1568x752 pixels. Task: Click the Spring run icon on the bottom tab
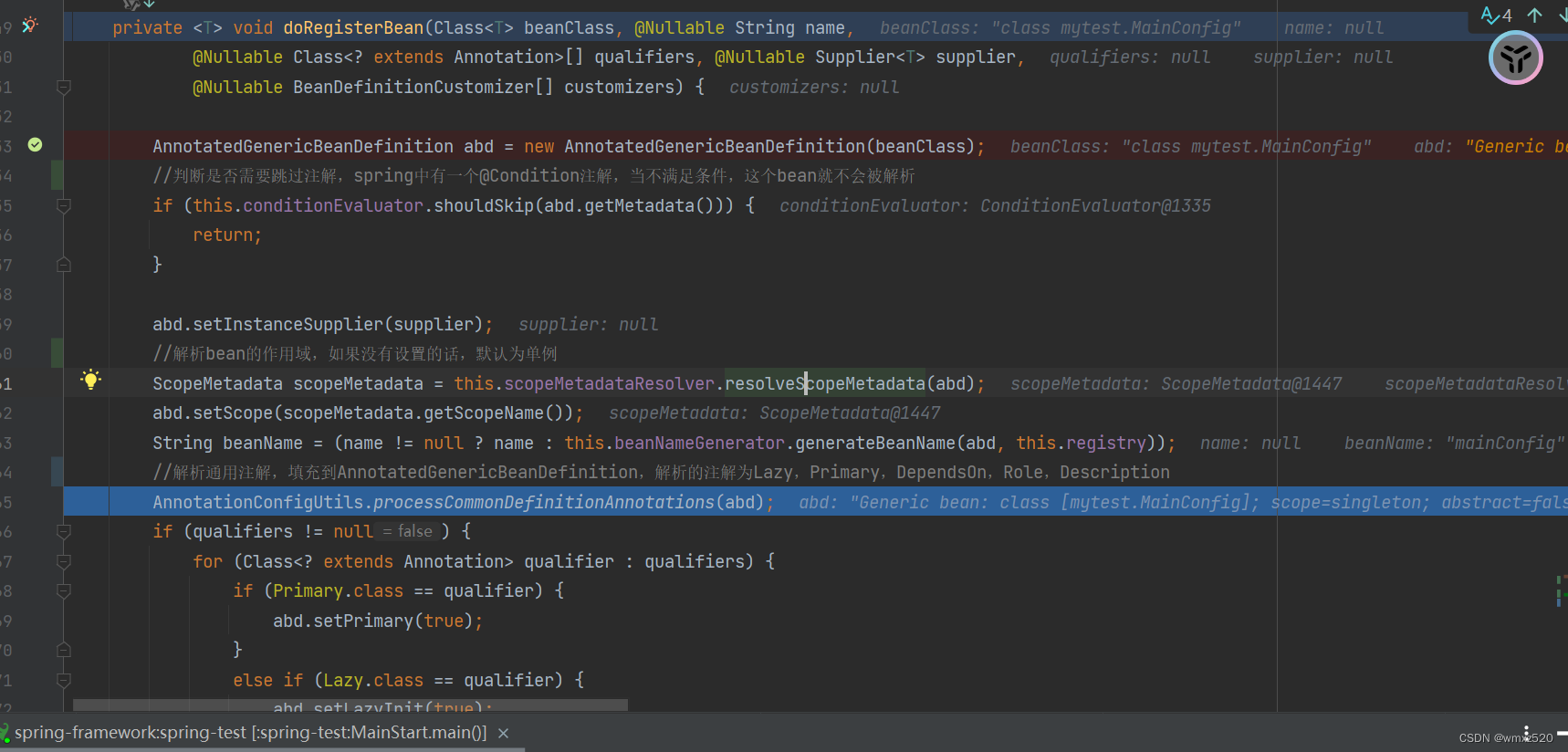(x=5, y=732)
